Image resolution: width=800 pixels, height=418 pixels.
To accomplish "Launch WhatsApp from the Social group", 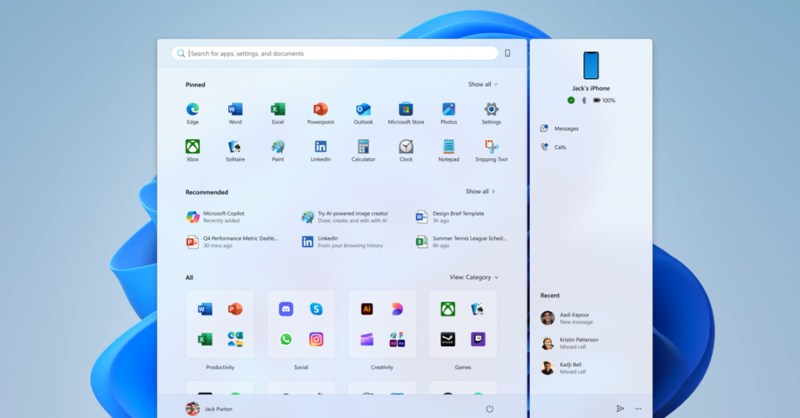I will click(286, 339).
